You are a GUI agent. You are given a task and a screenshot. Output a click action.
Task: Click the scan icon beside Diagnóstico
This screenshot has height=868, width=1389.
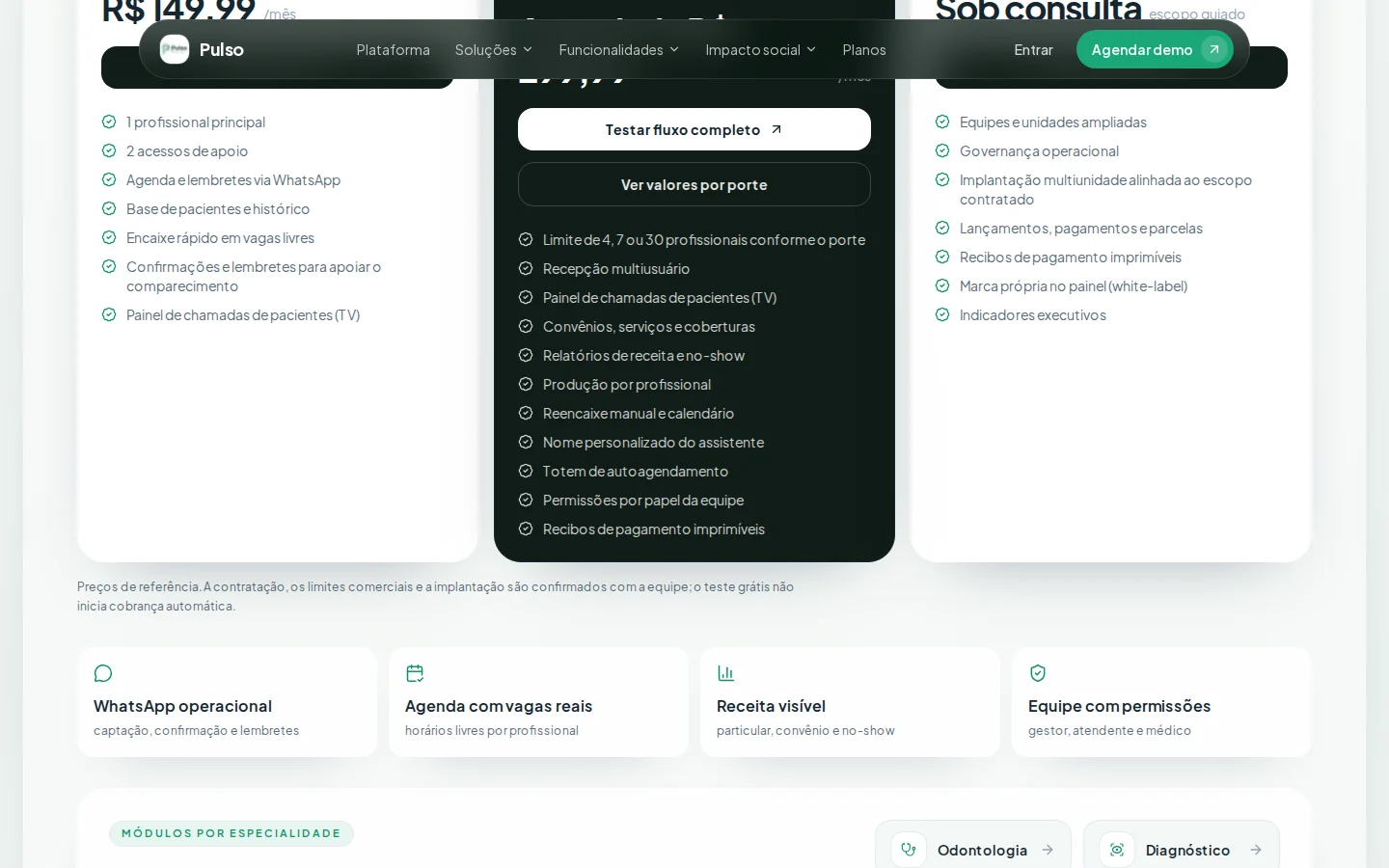pyautogui.click(x=1117, y=850)
